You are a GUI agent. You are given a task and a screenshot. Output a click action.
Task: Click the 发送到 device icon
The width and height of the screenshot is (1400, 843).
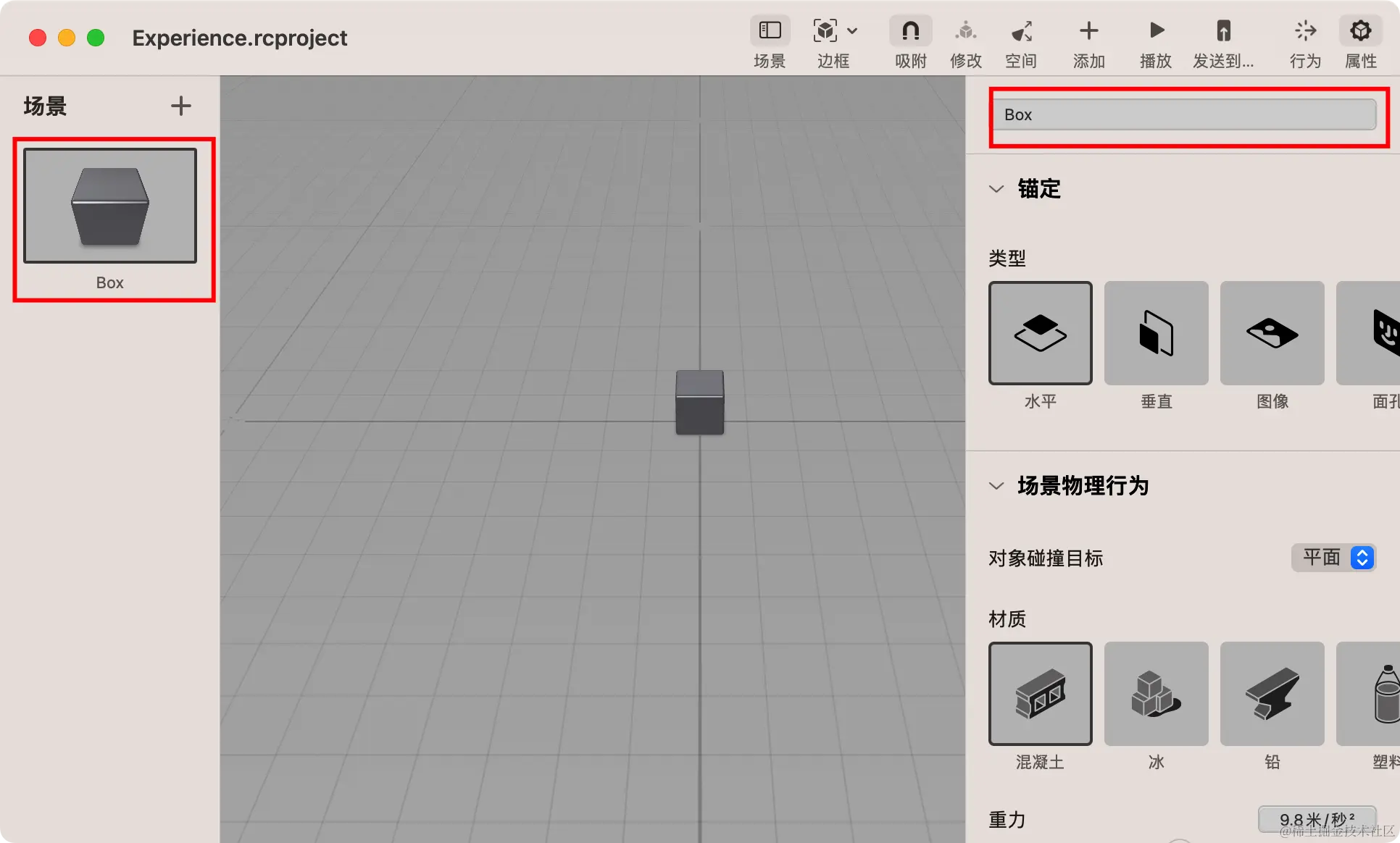pyautogui.click(x=1223, y=31)
